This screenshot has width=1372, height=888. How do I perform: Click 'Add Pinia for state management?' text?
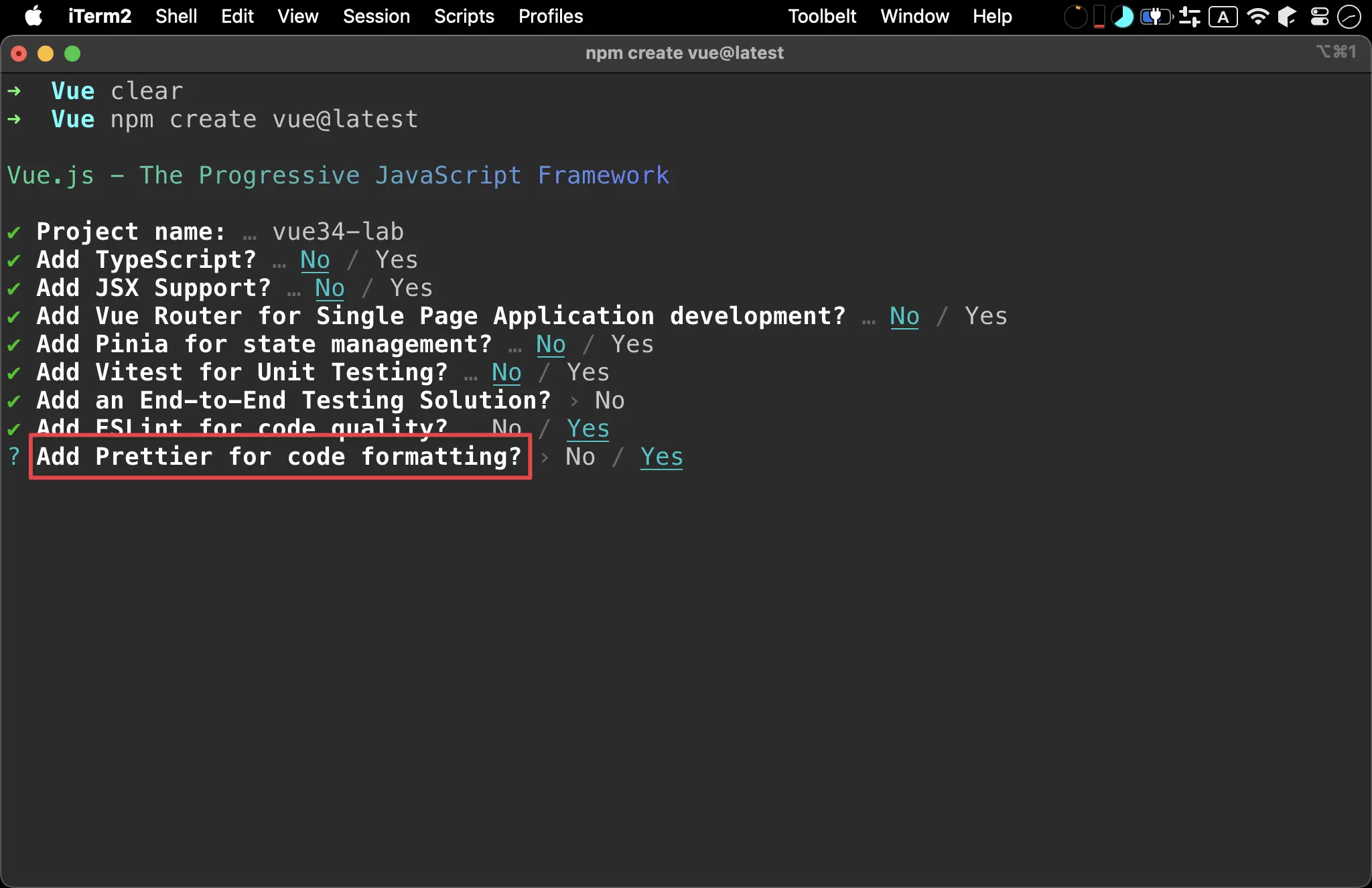click(x=264, y=344)
